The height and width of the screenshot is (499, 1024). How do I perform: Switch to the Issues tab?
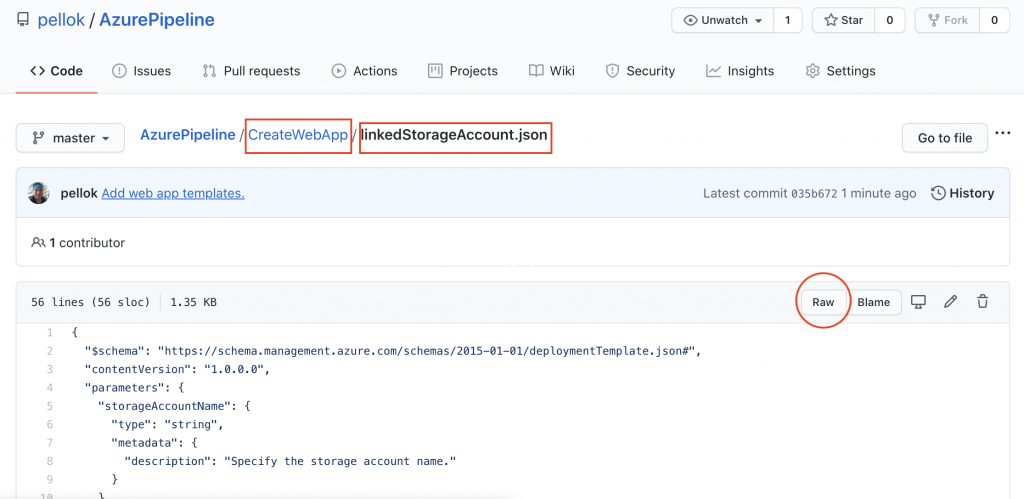pyautogui.click(x=141, y=71)
